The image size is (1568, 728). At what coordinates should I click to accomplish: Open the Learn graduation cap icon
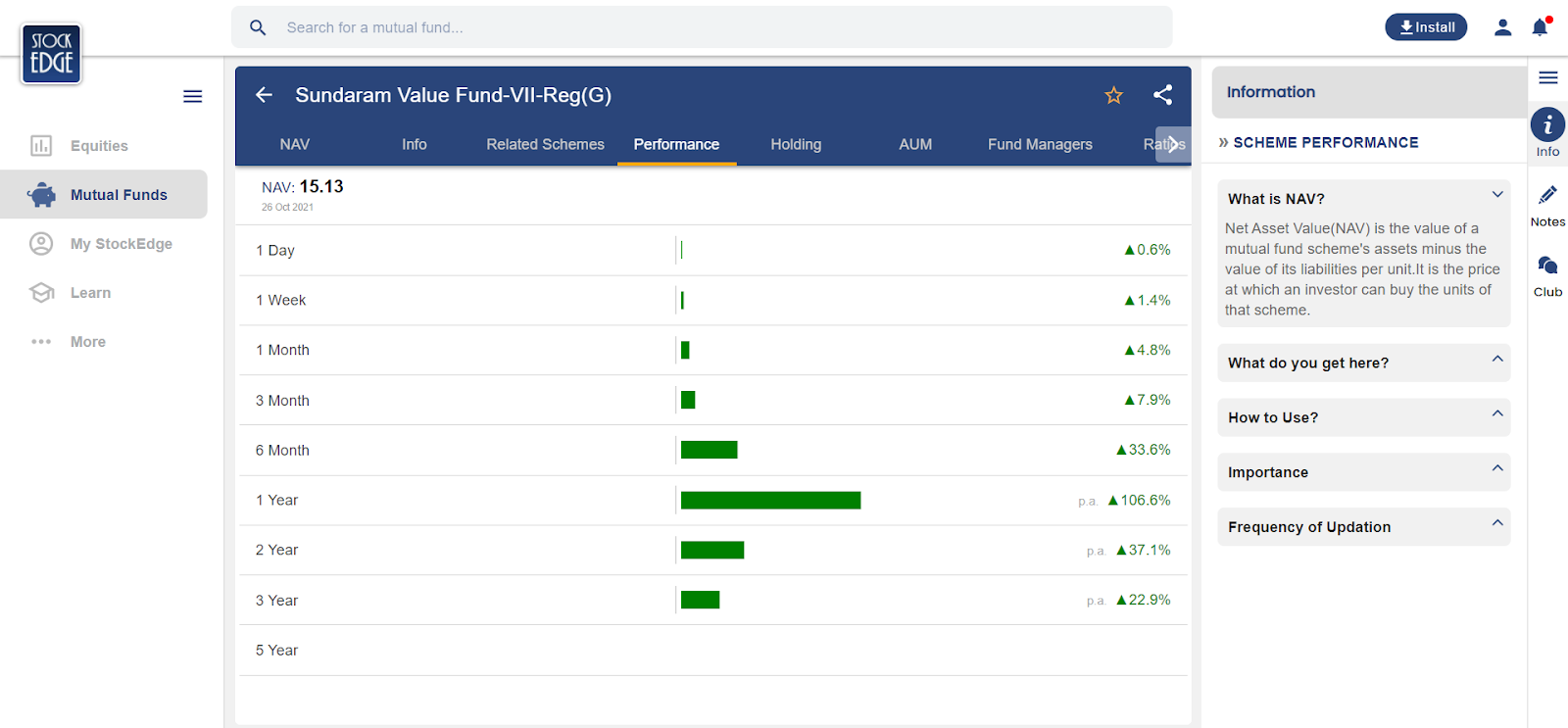pyautogui.click(x=41, y=293)
